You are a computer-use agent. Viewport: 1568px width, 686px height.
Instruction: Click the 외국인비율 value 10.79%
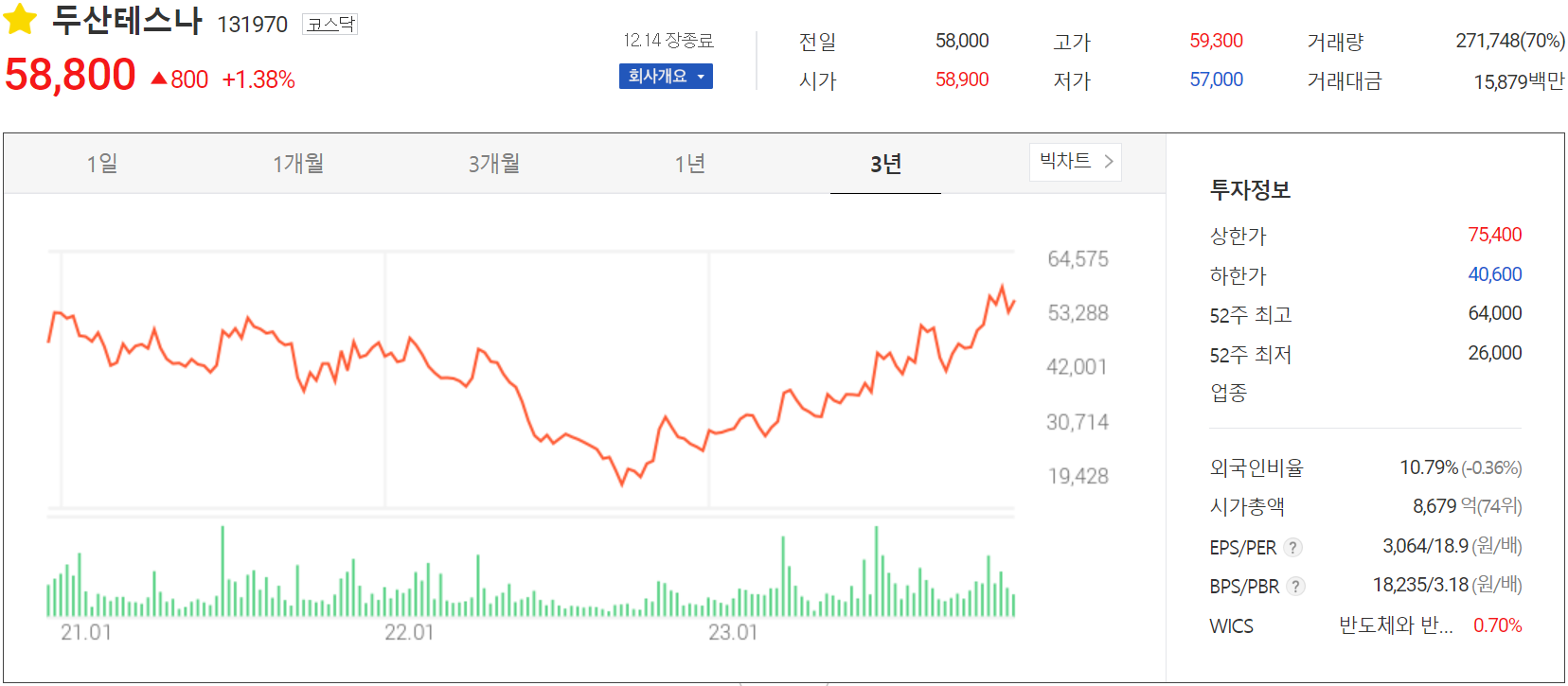tap(1429, 467)
